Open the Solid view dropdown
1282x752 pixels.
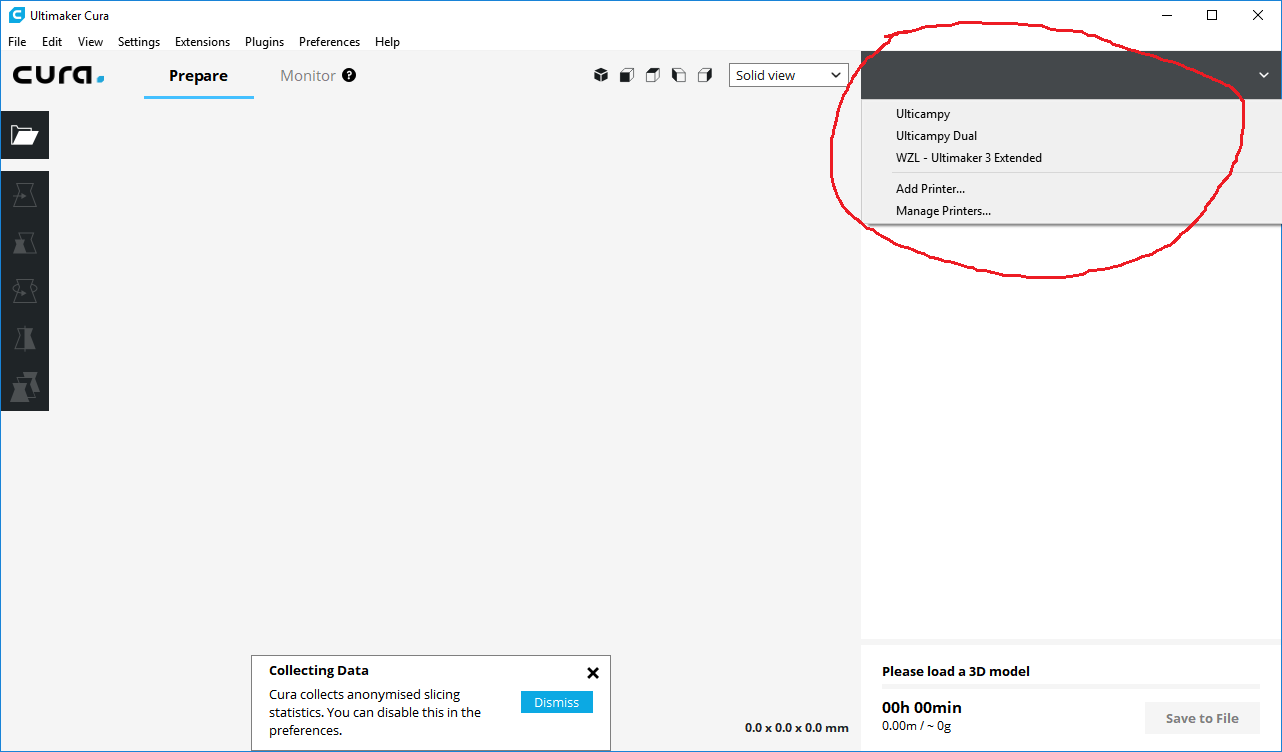[788, 75]
